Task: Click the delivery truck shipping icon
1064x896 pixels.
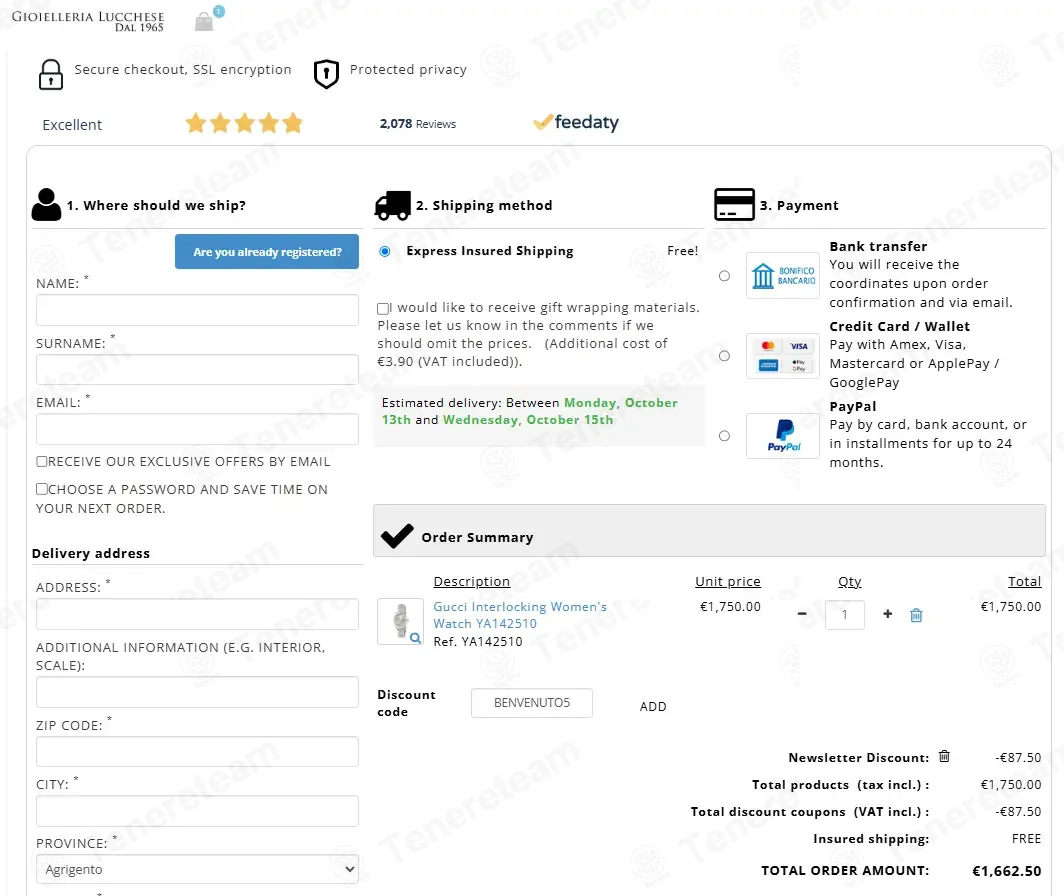Action: tap(393, 205)
